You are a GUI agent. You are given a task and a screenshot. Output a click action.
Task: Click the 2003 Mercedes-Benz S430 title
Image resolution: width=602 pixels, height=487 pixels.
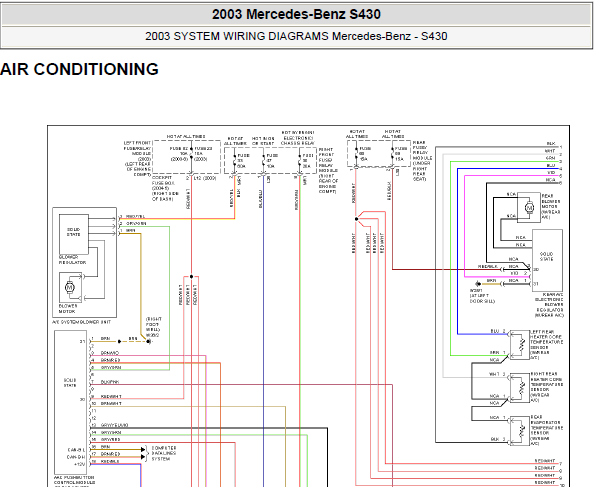click(x=296, y=14)
